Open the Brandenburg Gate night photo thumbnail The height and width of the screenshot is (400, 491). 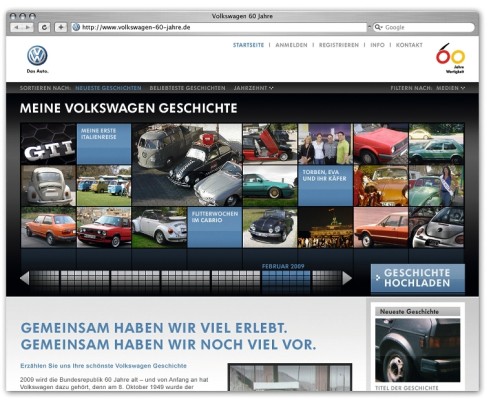click(x=325, y=227)
